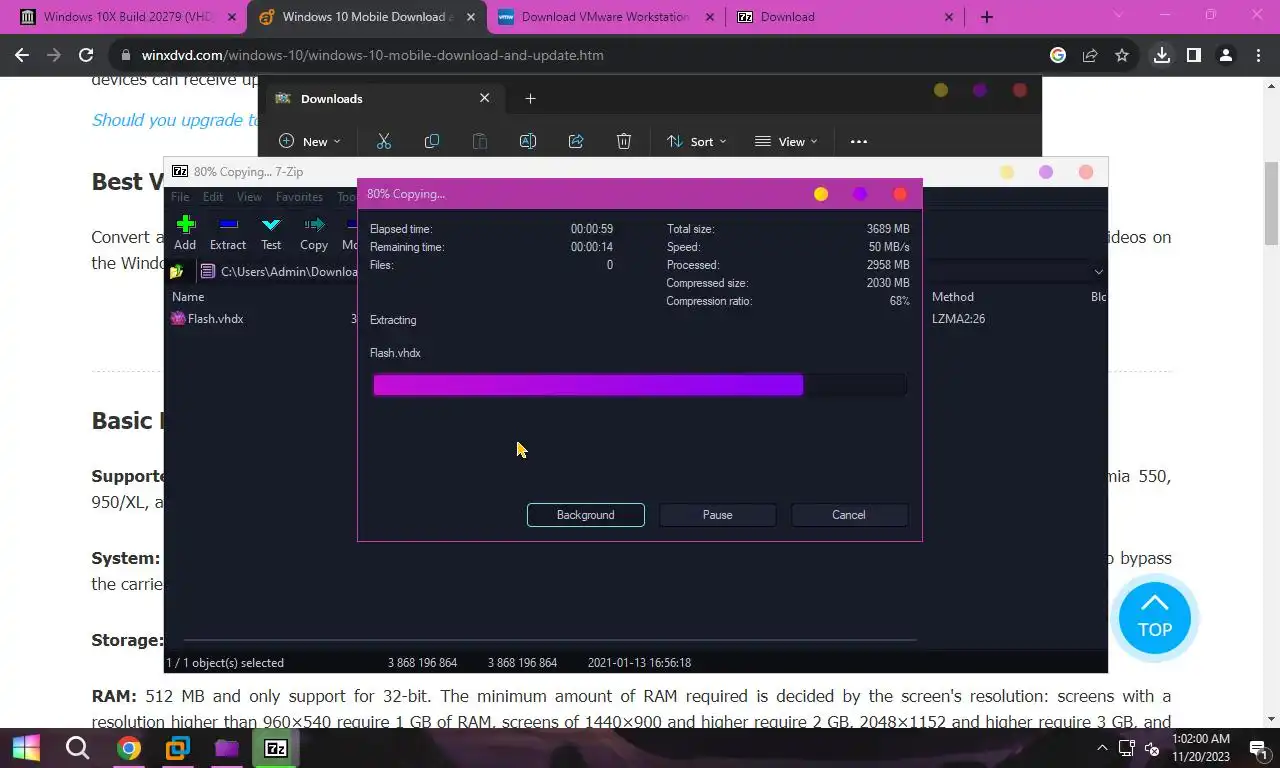Open the 7-Zip File menu
This screenshot has height=768, width=1280.
180,197
